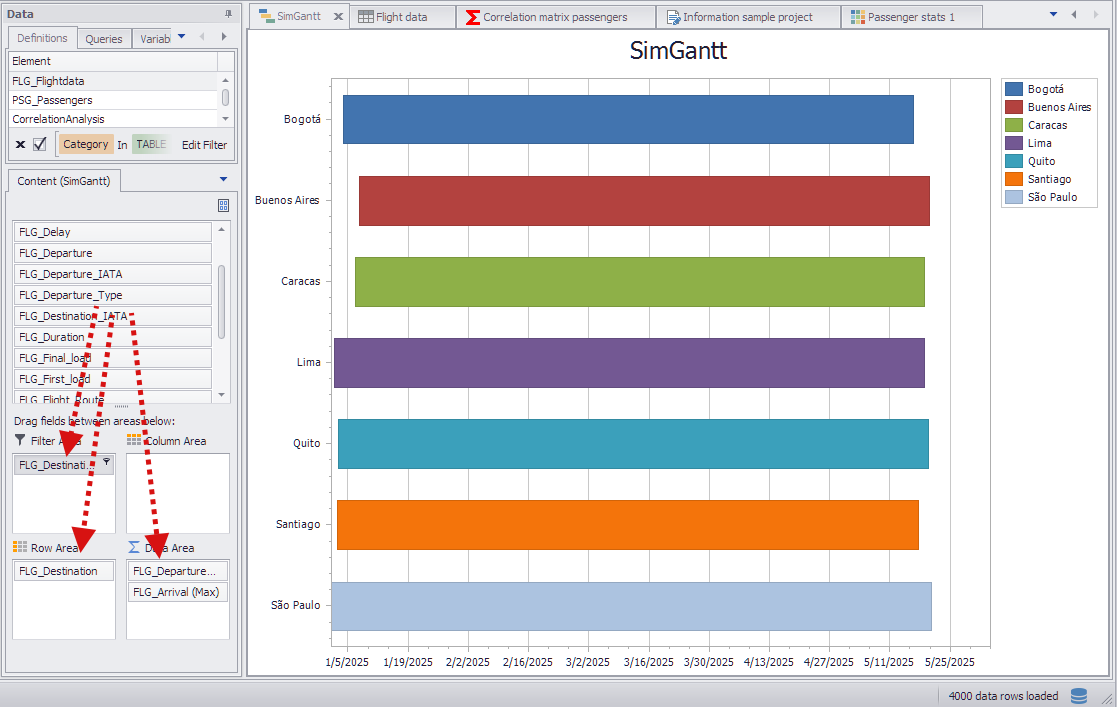This screenshot has width=1117, height=707.
Task: Click the Edit Filter button
Action: click(204, 145)
